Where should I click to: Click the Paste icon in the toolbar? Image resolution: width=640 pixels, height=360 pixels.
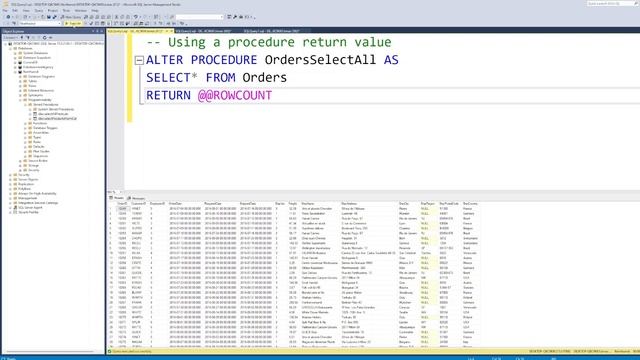(128, 17)
